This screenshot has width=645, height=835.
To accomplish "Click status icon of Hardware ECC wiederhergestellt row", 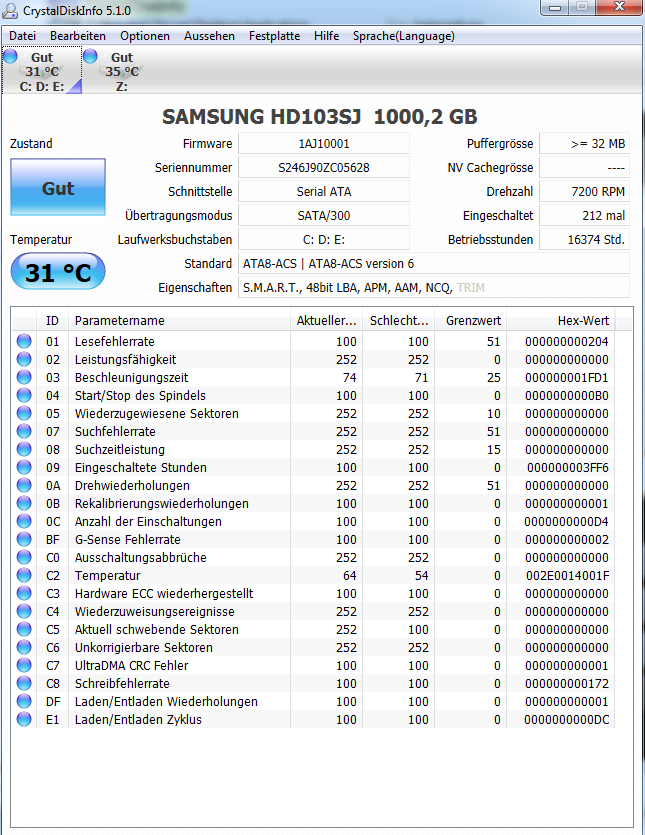I will click(24, 593).
